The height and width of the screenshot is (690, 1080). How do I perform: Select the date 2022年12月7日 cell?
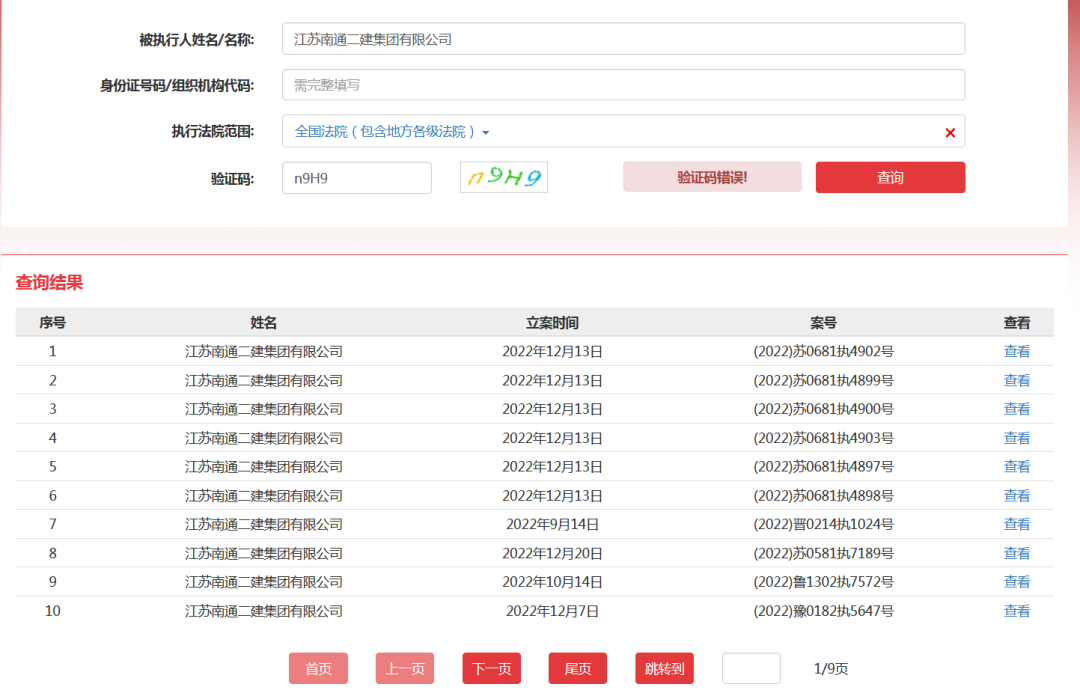coord(552,611)
